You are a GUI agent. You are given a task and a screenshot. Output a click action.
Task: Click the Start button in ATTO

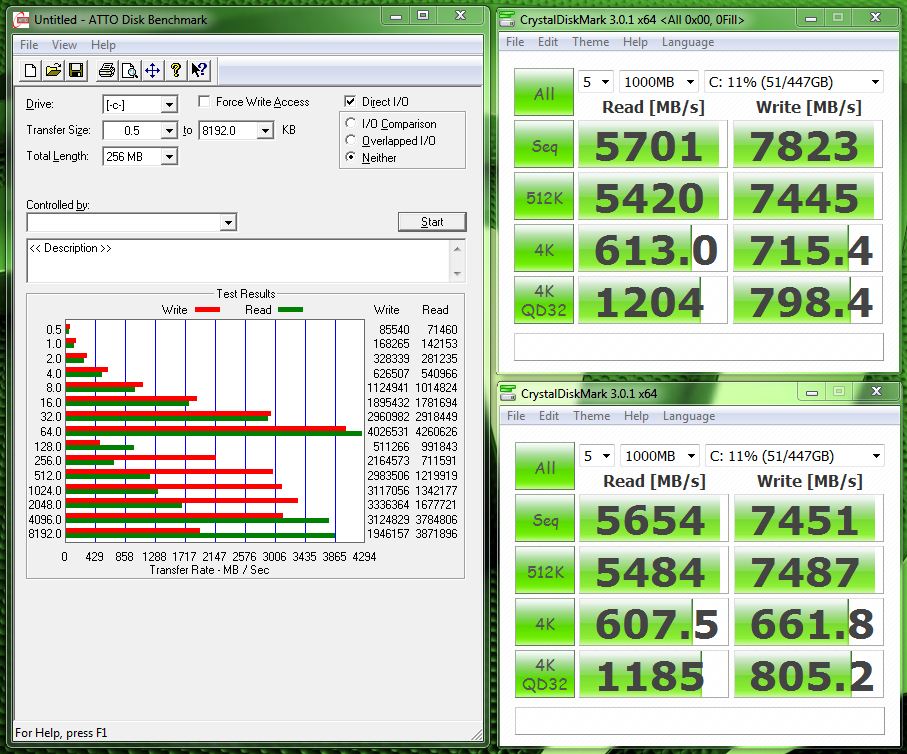[432, 222]
